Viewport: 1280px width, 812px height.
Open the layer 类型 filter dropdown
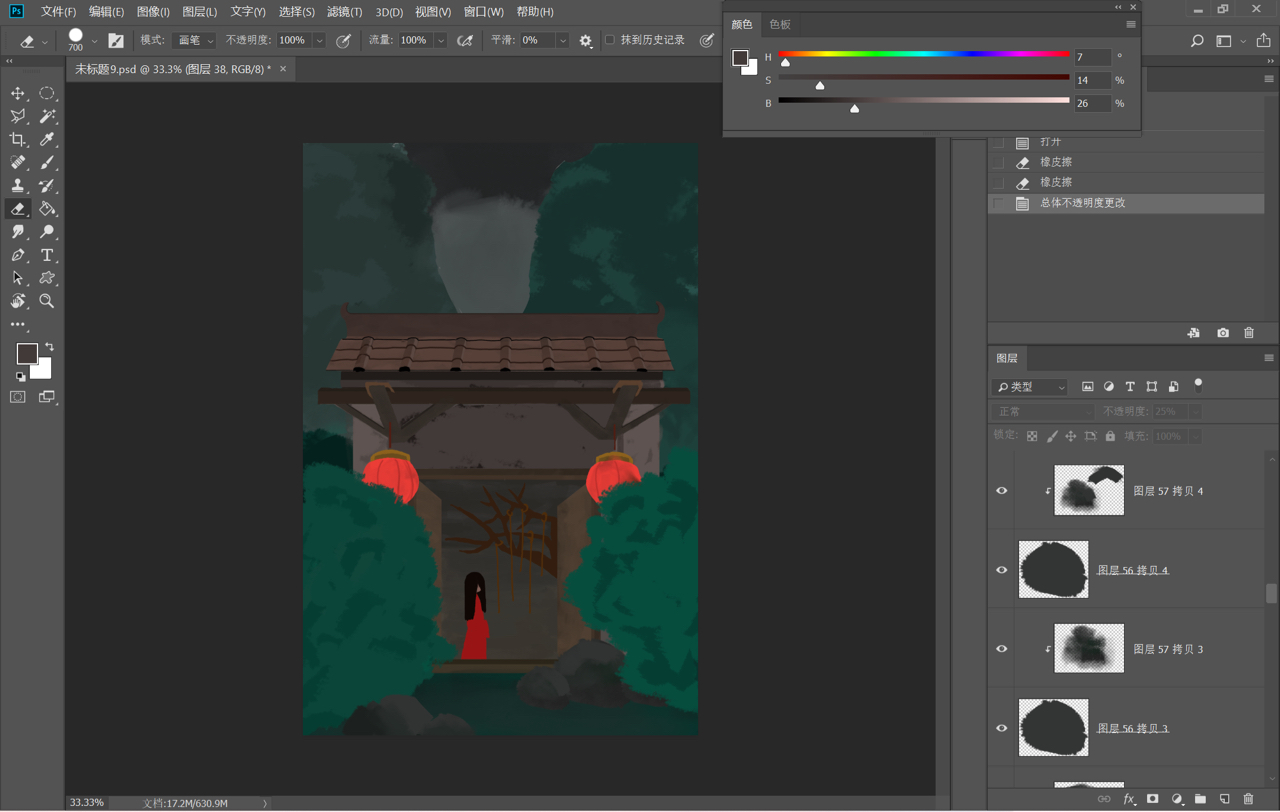point(1030,387)
